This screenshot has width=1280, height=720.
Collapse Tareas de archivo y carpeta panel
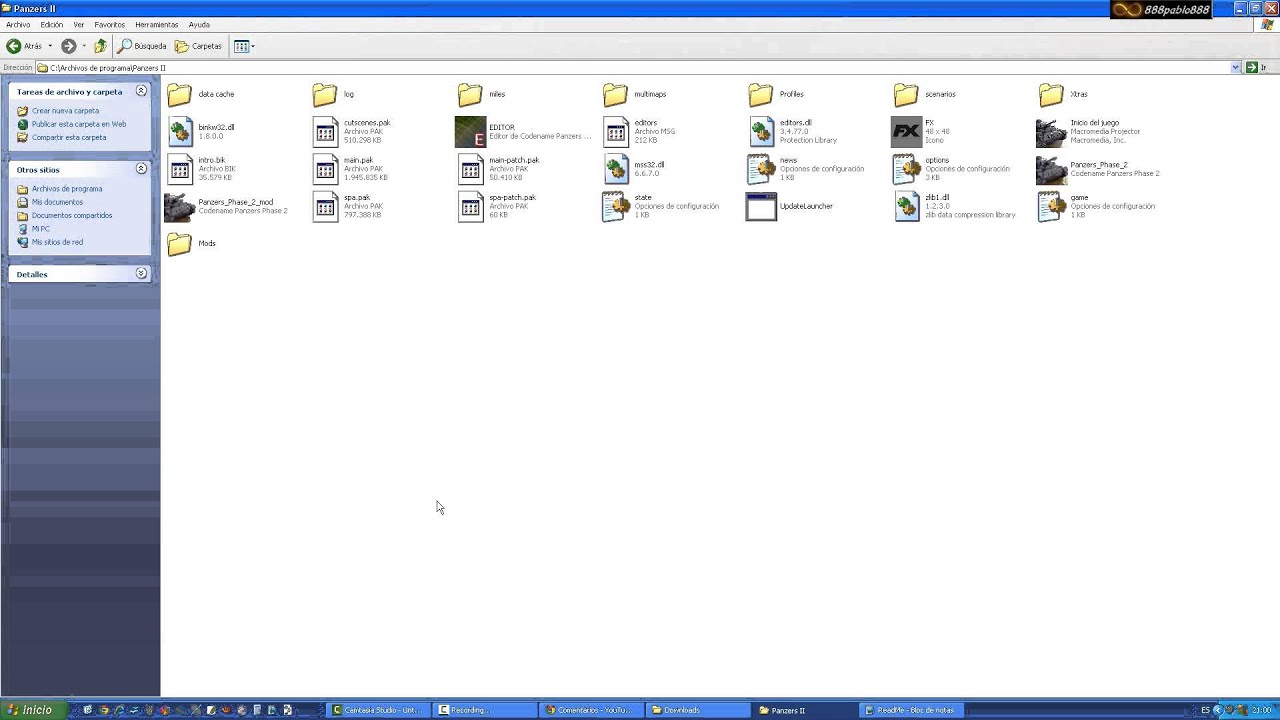[x=141, y=91]
